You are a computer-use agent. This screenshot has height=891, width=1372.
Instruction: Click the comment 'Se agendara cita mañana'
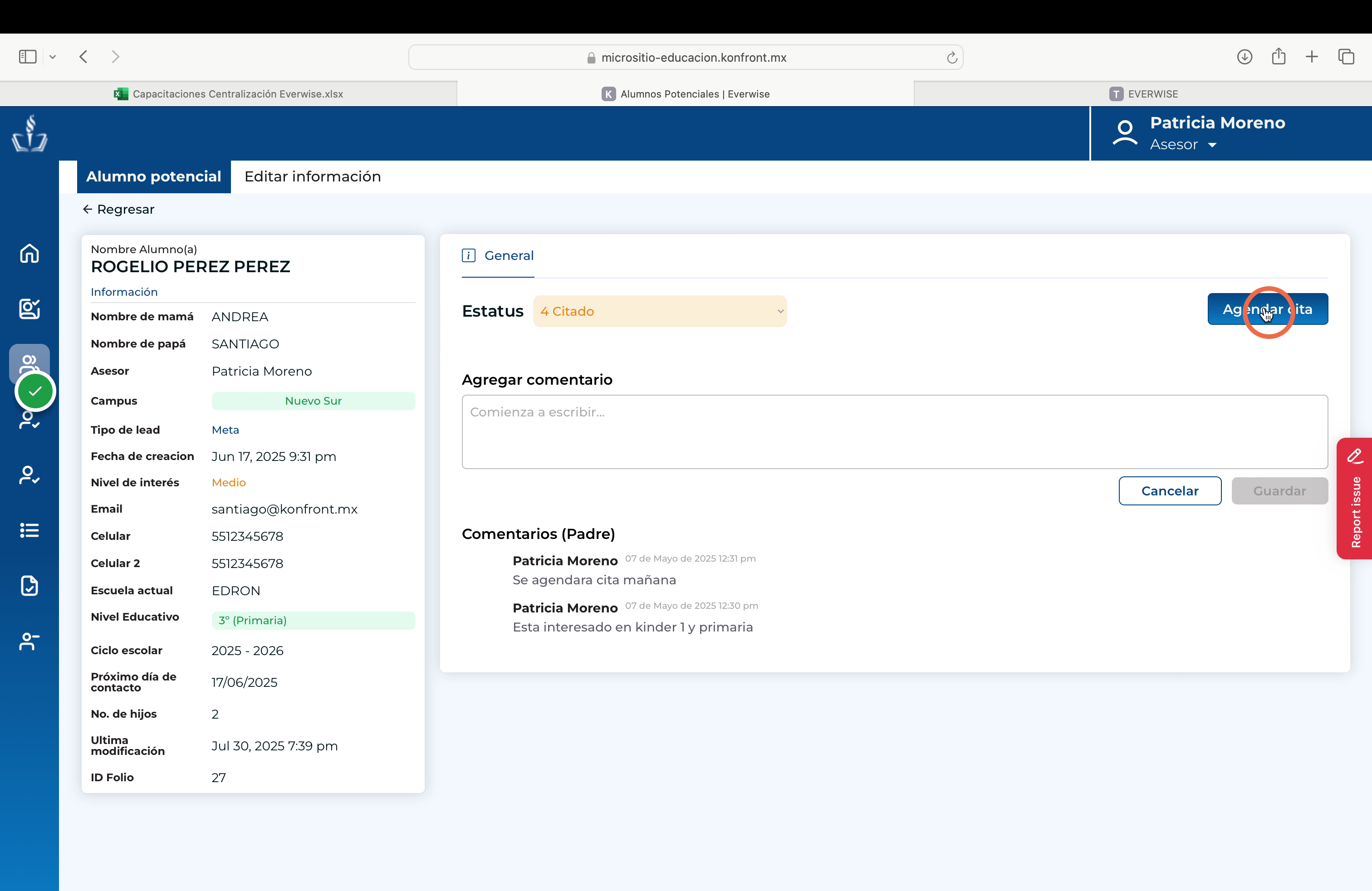(594, 580)
